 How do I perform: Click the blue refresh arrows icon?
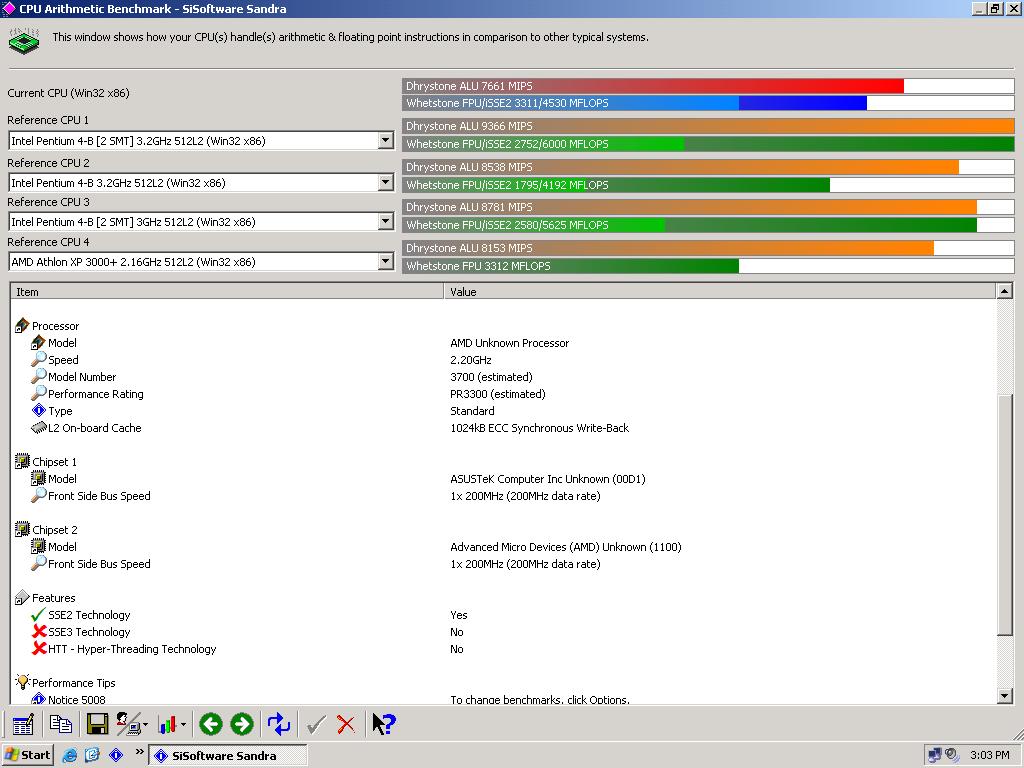pyautogui.click(x=279, y=724)
